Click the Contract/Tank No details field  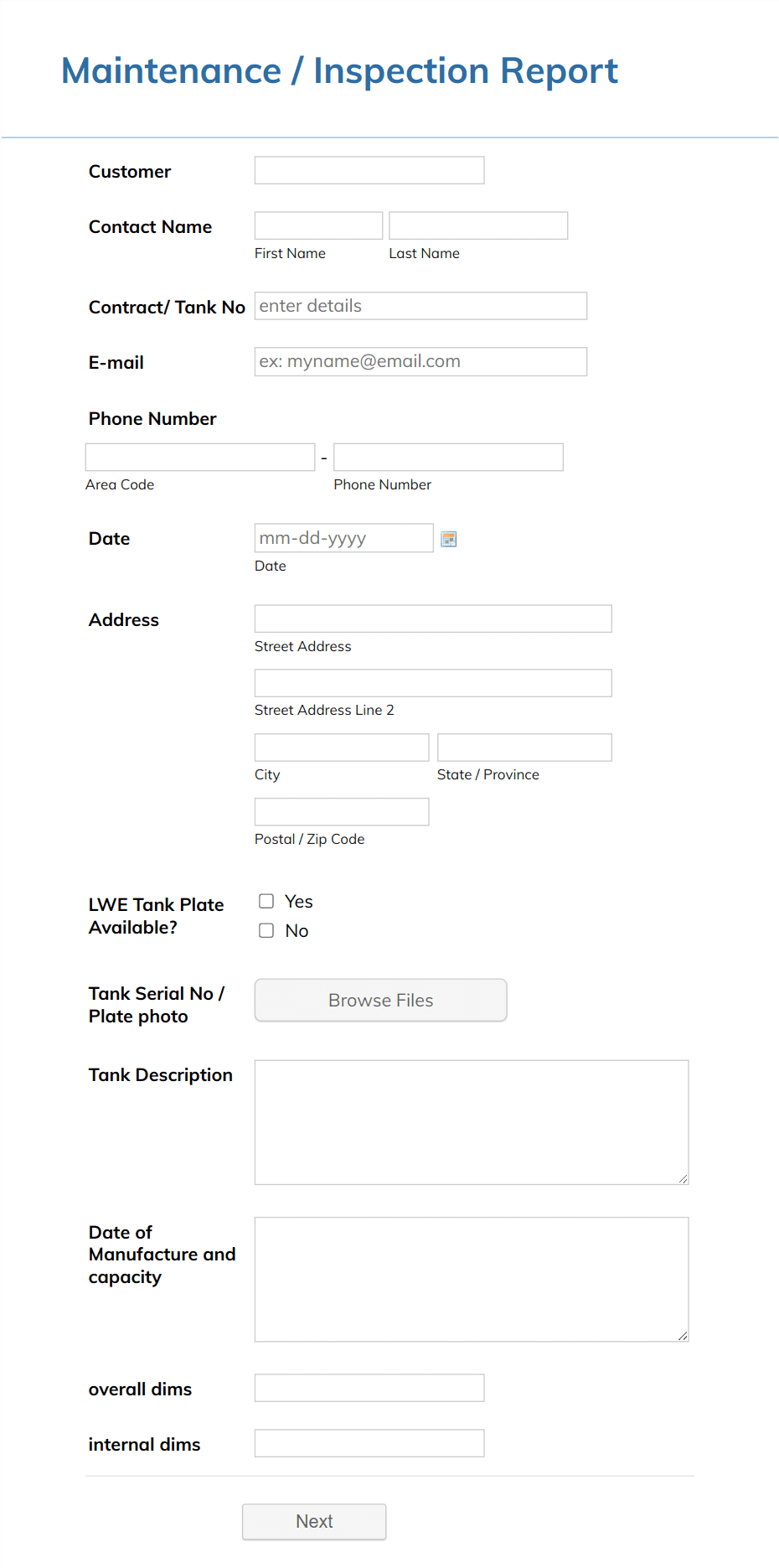[x=420, y=305]
